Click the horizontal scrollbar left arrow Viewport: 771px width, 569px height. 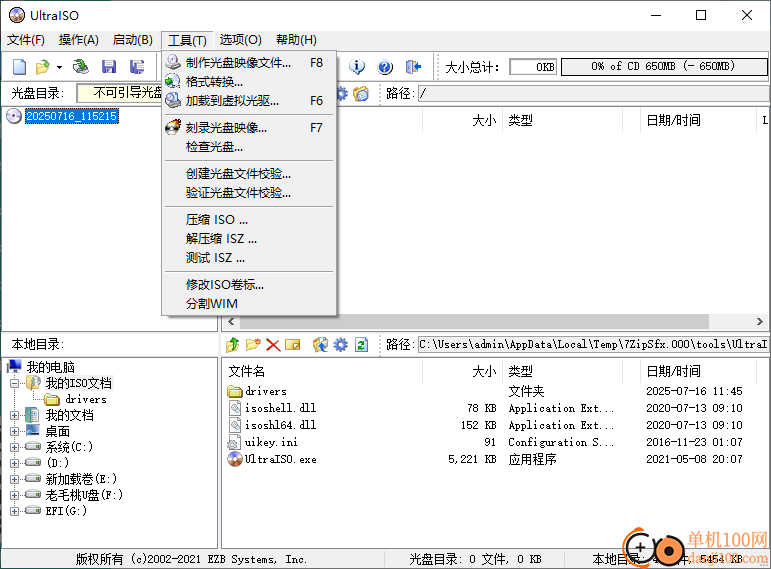pyautogui.click(x=231, y=322)
